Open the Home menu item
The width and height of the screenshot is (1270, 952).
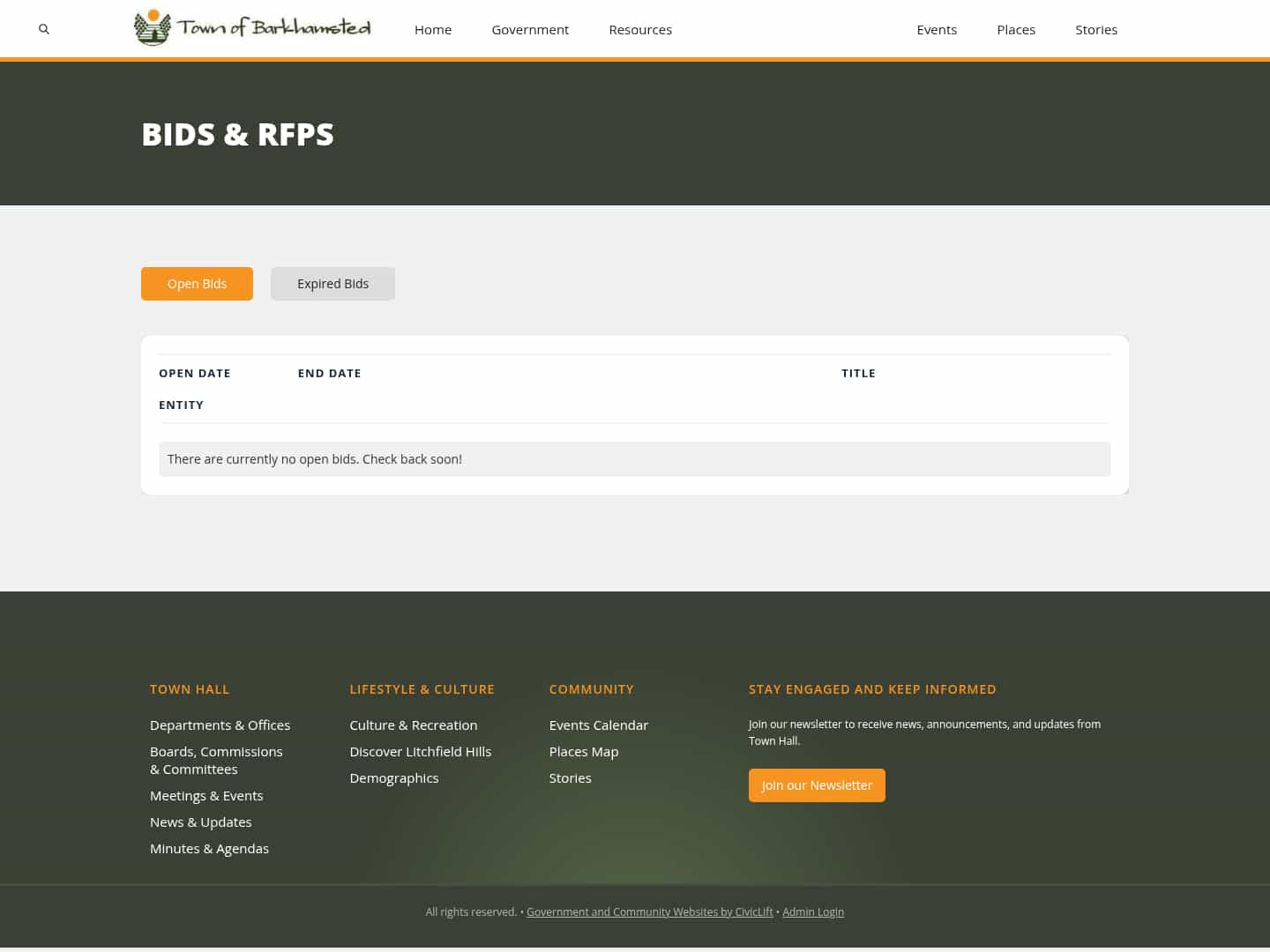(432, 29)
